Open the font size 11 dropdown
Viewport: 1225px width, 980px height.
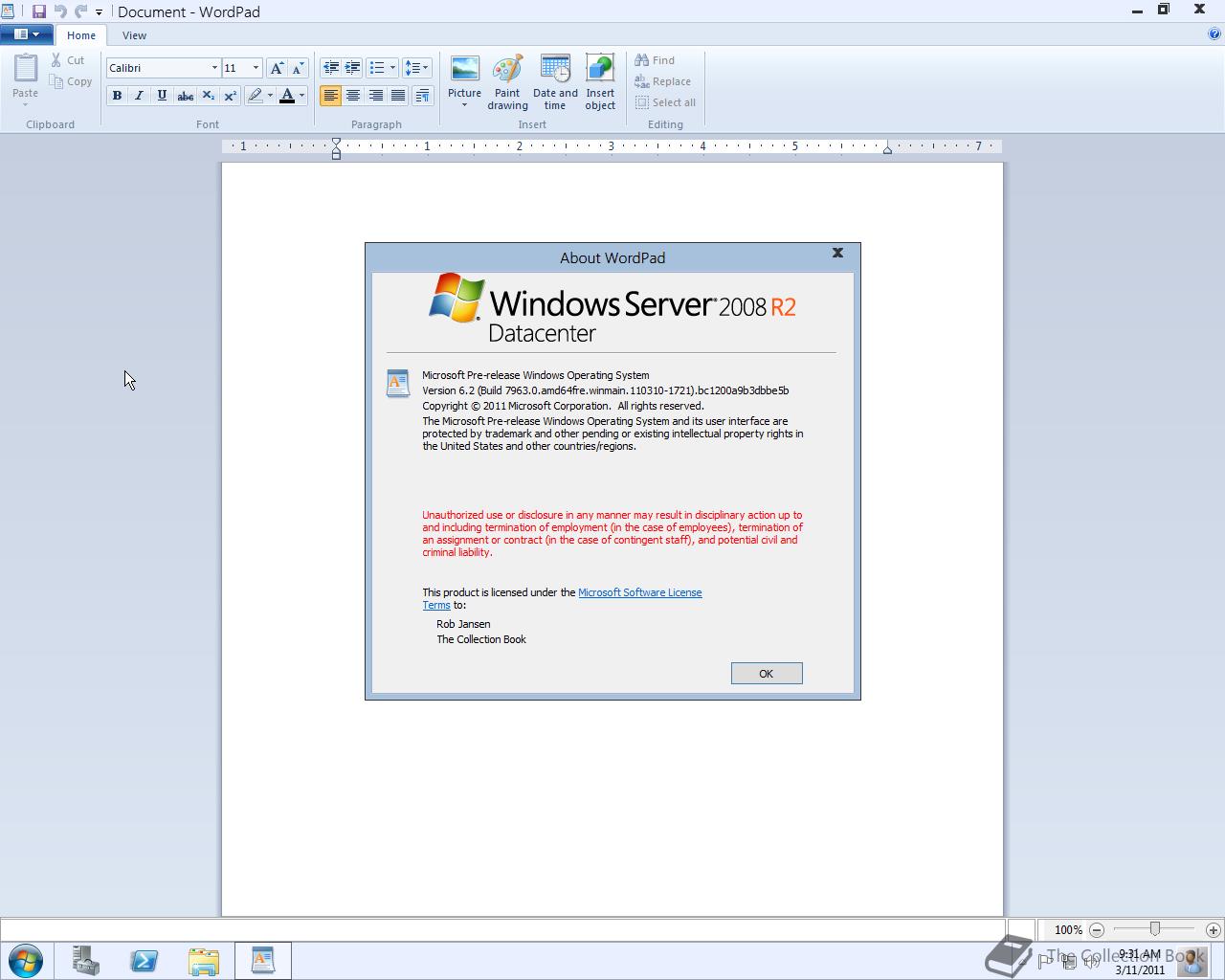click(x=256, y=68)
